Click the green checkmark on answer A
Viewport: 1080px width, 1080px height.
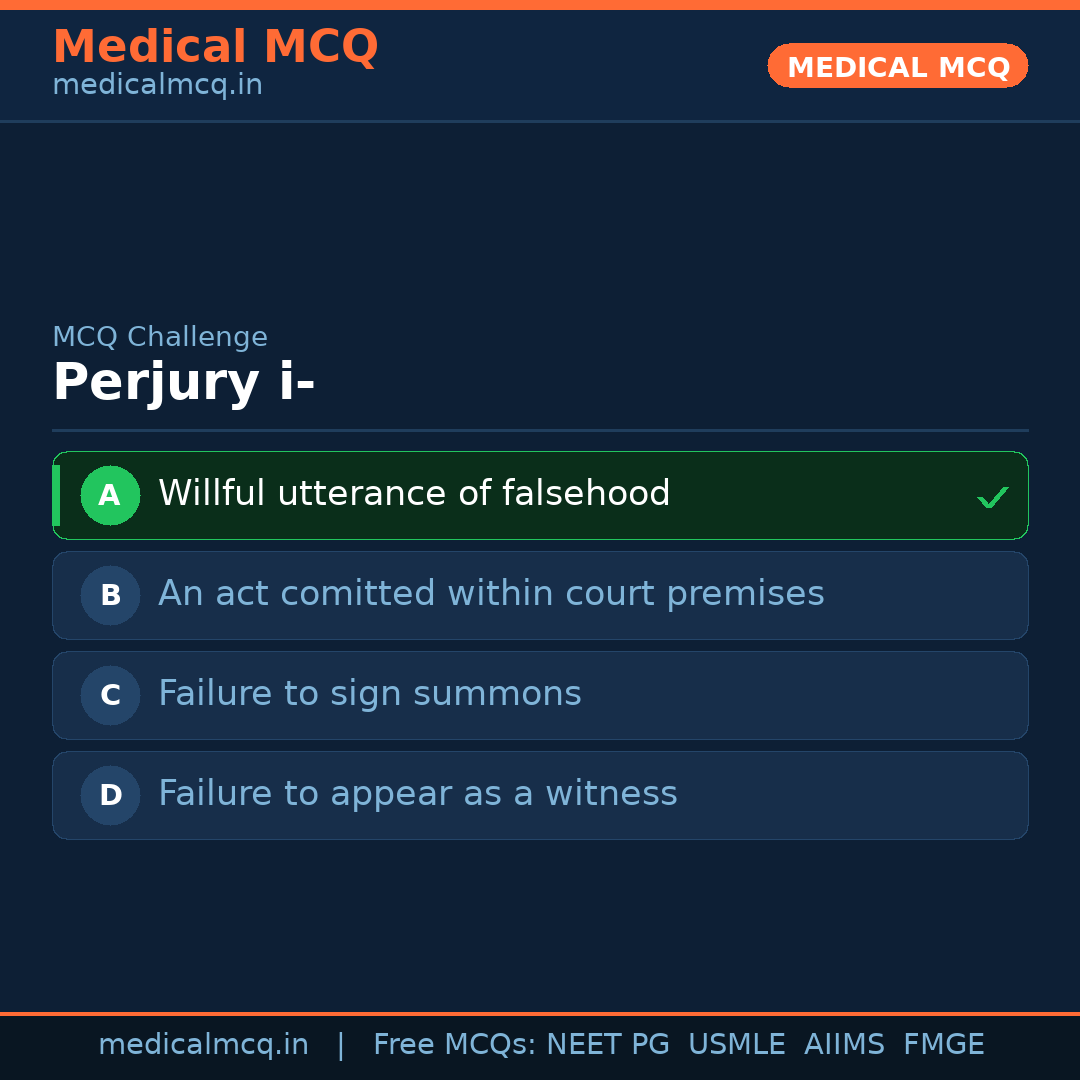coord(992,495)
